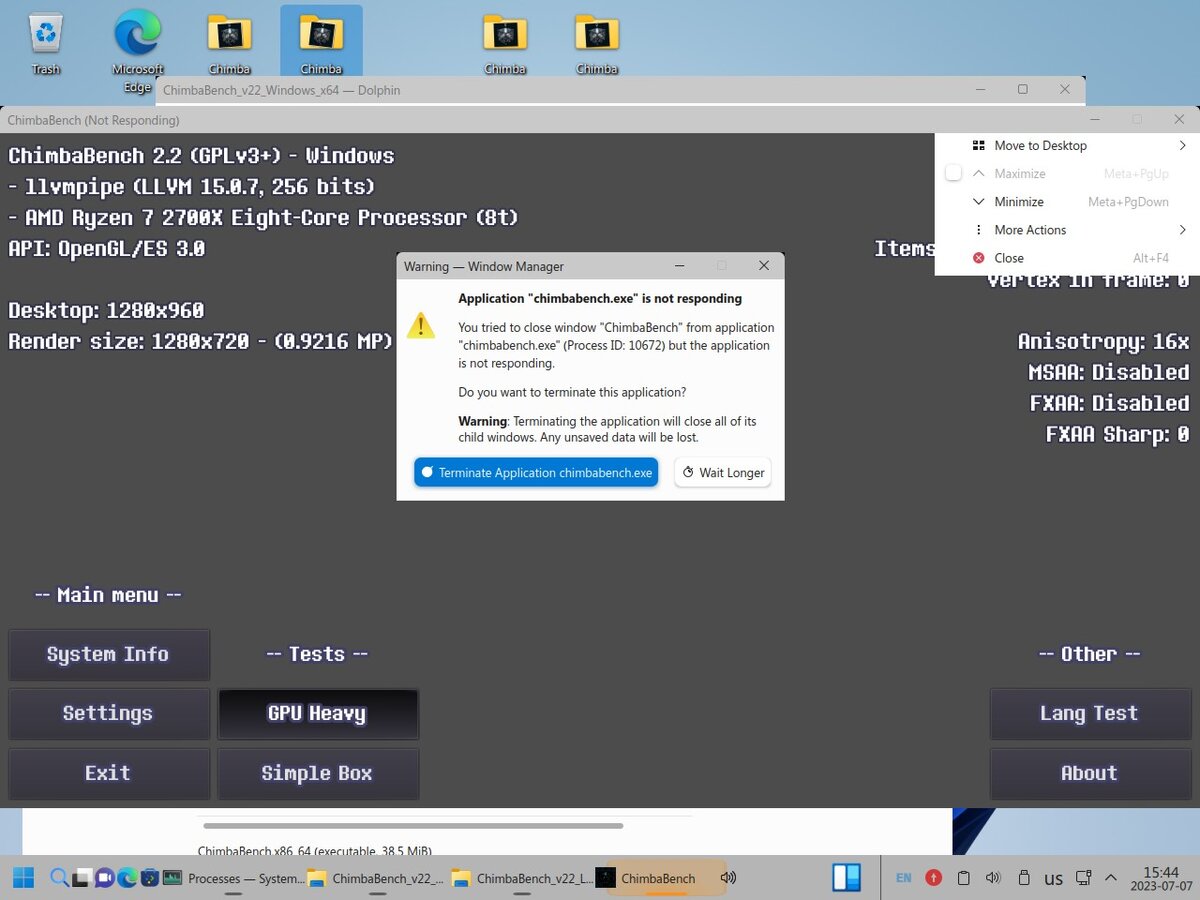Open Search from the taskbar

[58, 877]
